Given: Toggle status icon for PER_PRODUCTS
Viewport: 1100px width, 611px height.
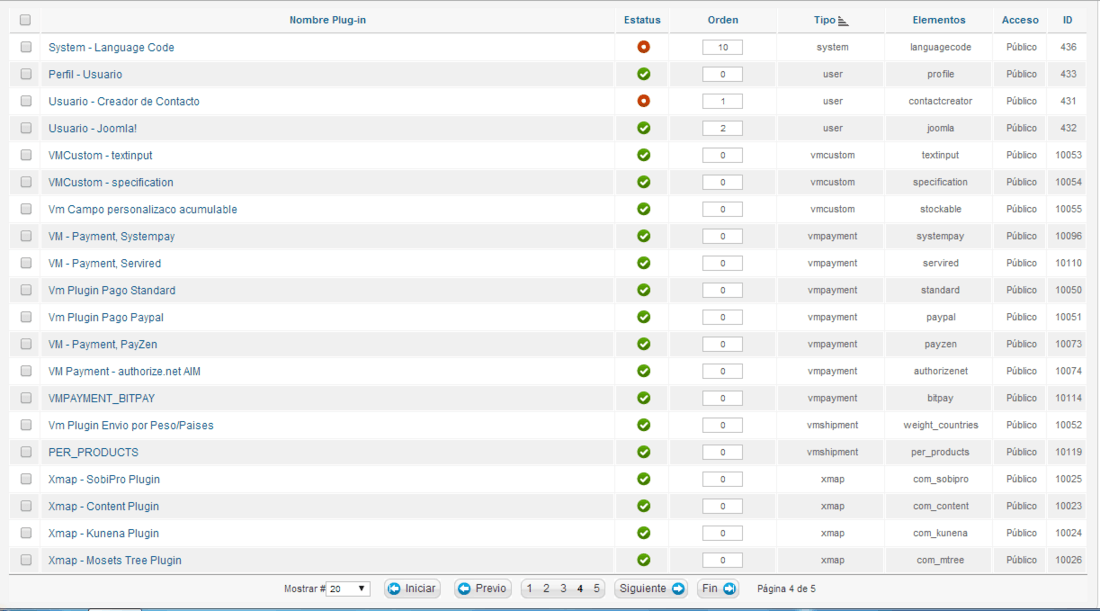Looking at the screenshot, I should pos(643,452).
